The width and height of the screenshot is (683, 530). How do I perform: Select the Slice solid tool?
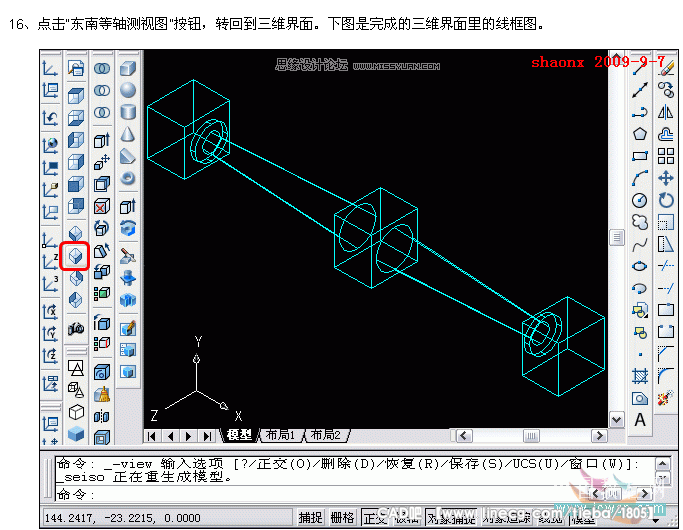pos(128,256)
